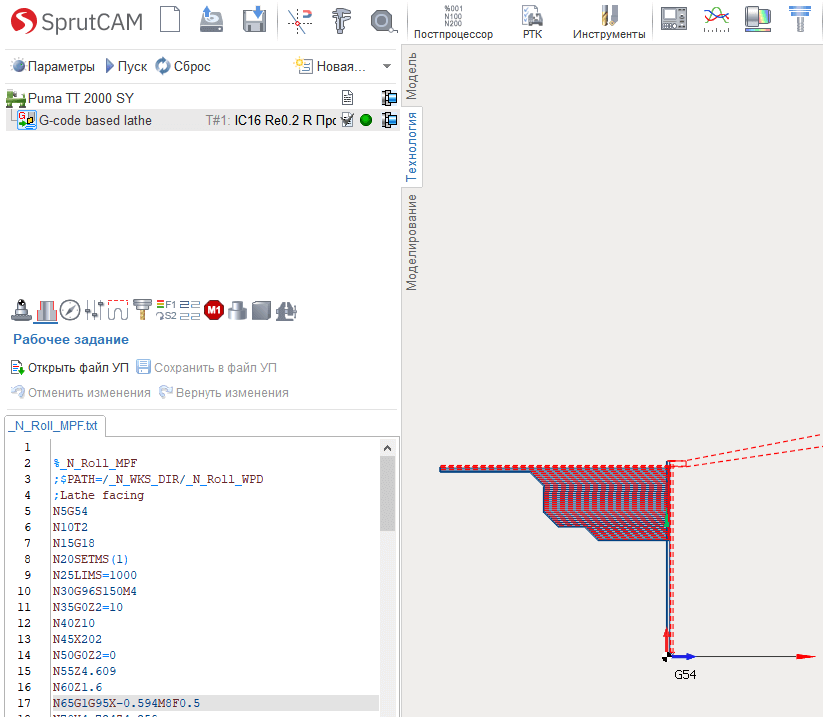Viewport: 823px width, 717px height.
Task: Open the double-lines transformation icon tab
Action: tap(189, 310)
